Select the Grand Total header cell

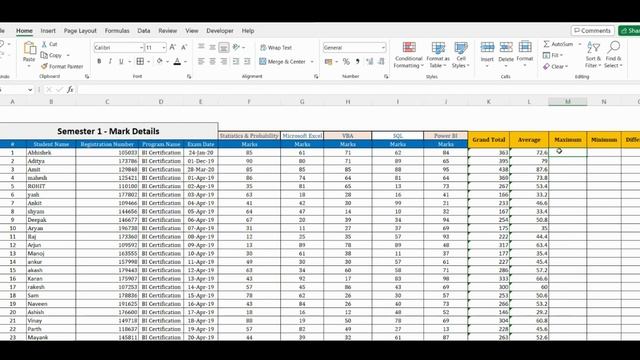tap(489, 140)
